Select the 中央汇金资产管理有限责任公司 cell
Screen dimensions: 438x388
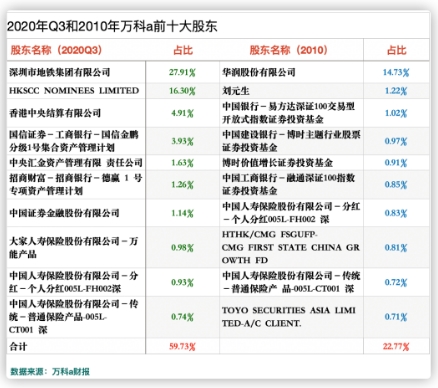point(76,163)
